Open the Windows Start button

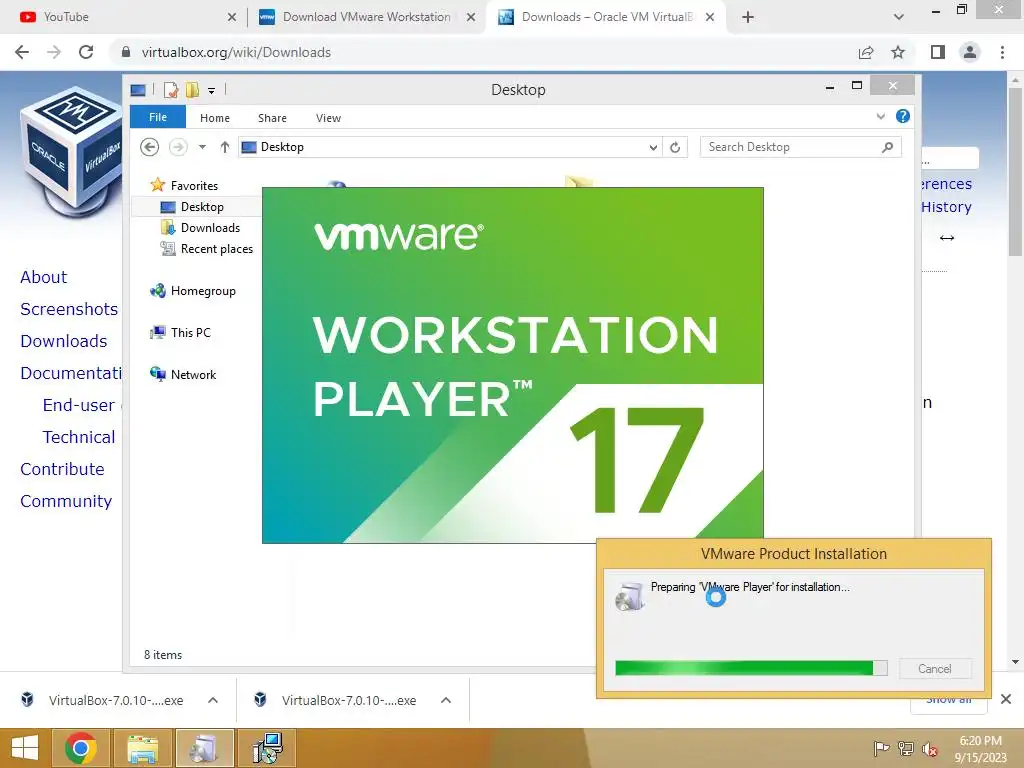[x=25, y=748]
